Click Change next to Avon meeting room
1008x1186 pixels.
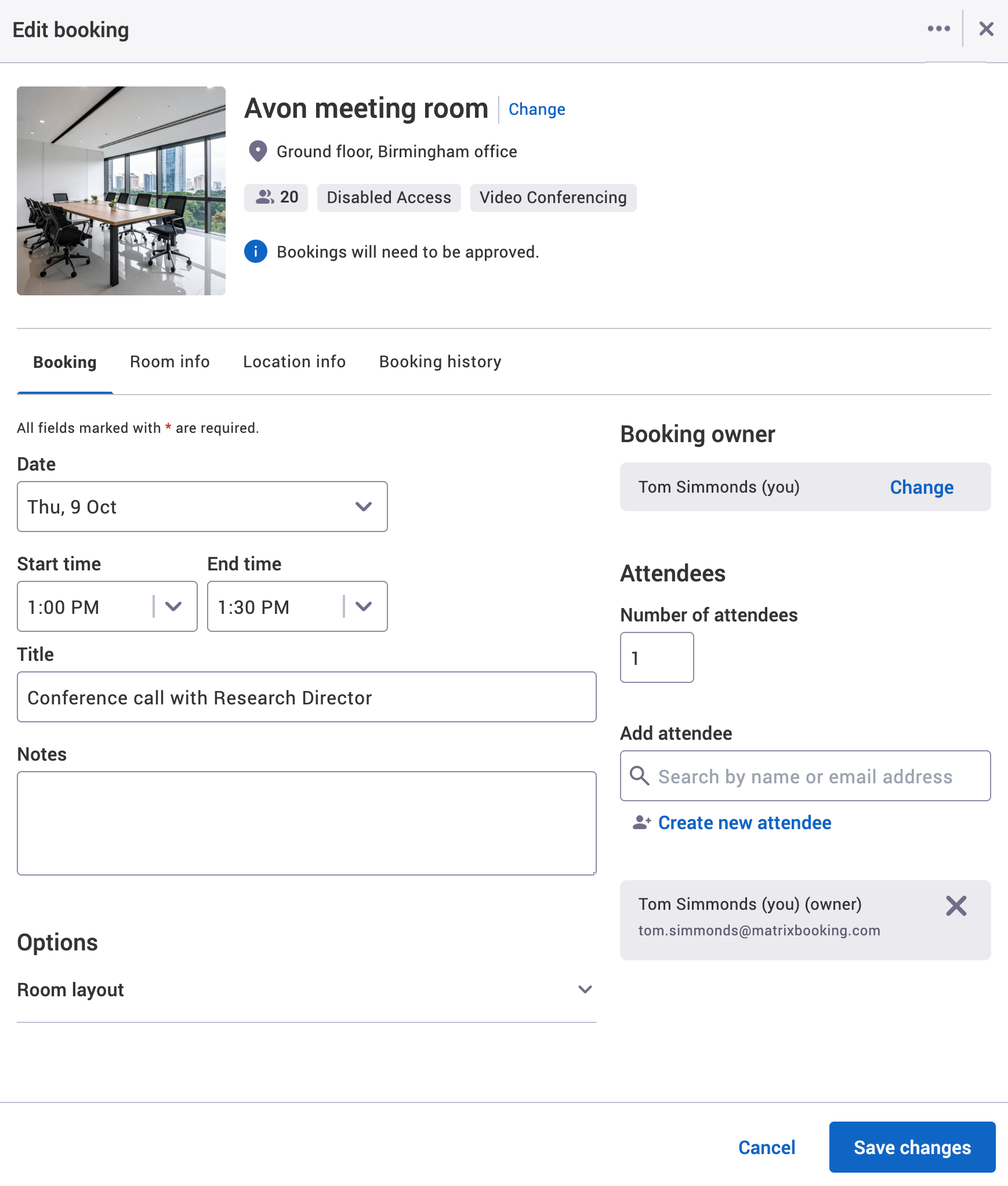pyautogui.click(x=536, y=109)
